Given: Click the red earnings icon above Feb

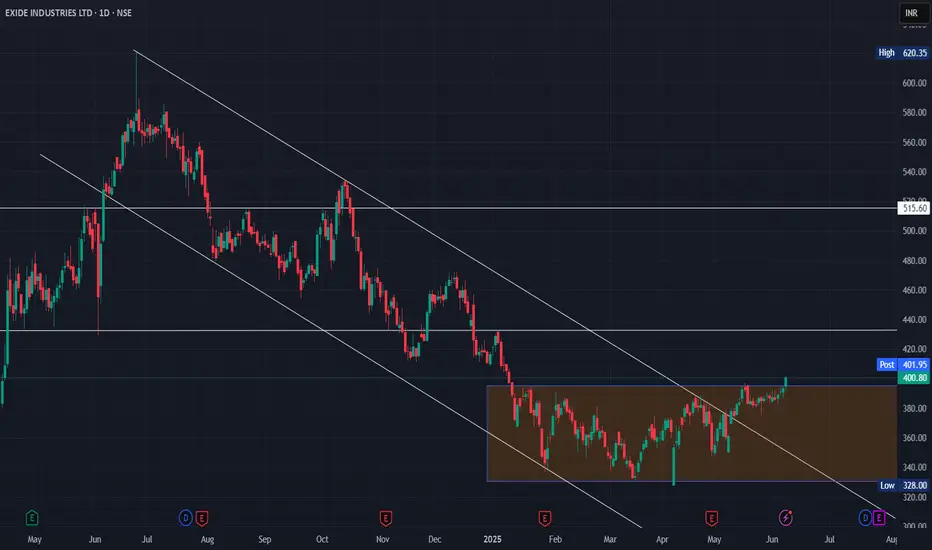Looking at the screenshot, I should tap(544, 518).
